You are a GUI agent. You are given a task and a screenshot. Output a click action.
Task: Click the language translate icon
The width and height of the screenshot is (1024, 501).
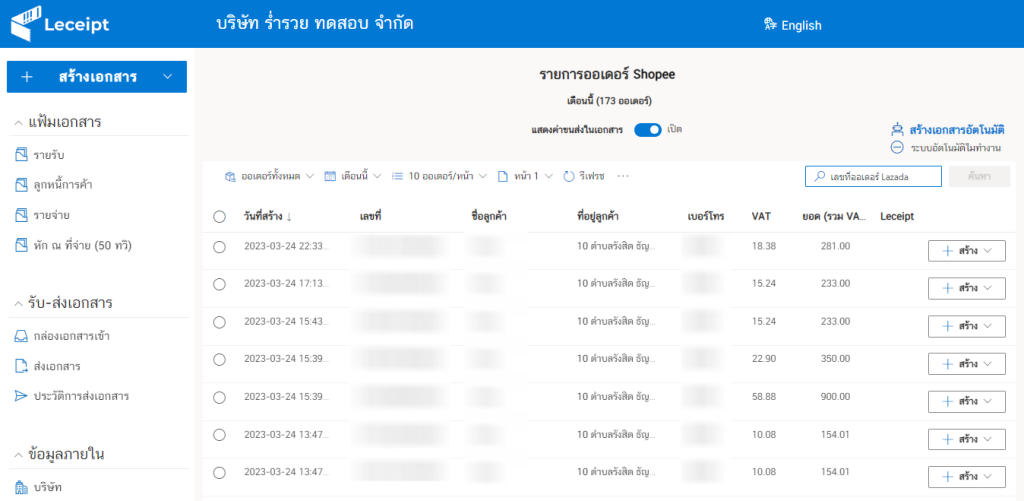[x=770, y=25]
